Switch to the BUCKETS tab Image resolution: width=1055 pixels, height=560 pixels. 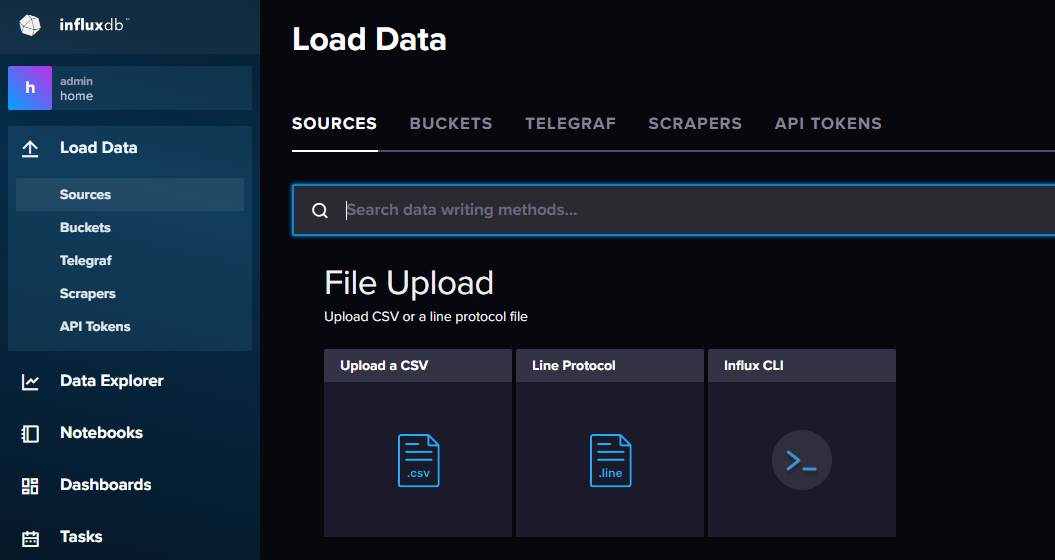coord(451,123)
